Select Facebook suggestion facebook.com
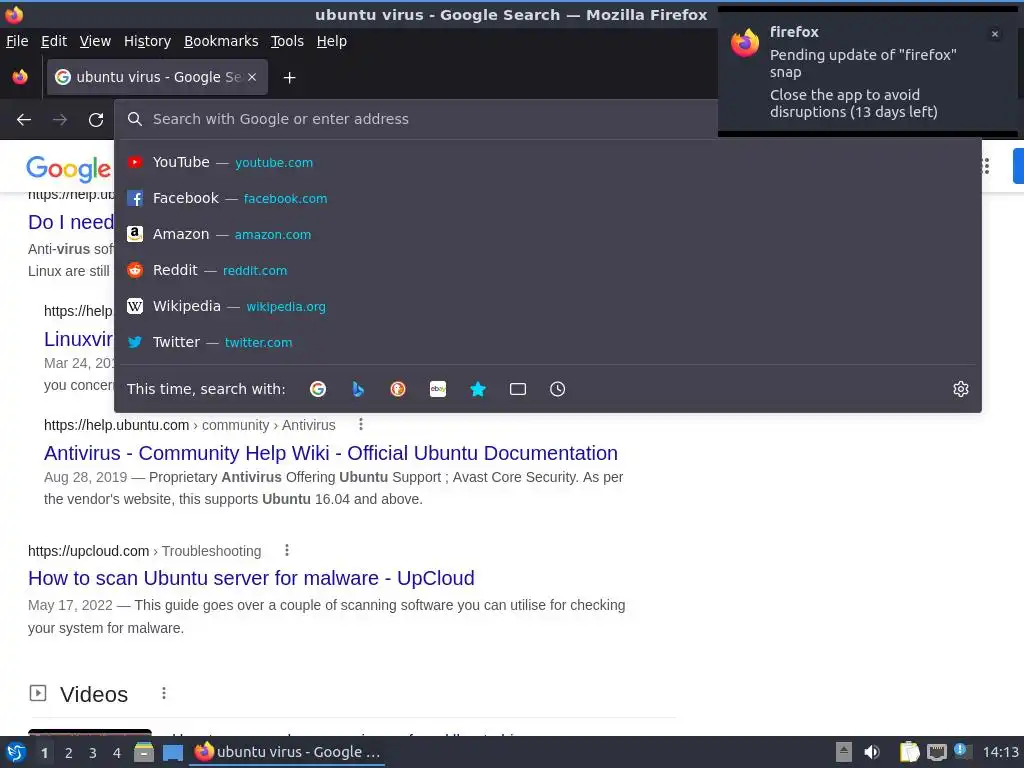The image size is (1024, 768). click(547, 198)
